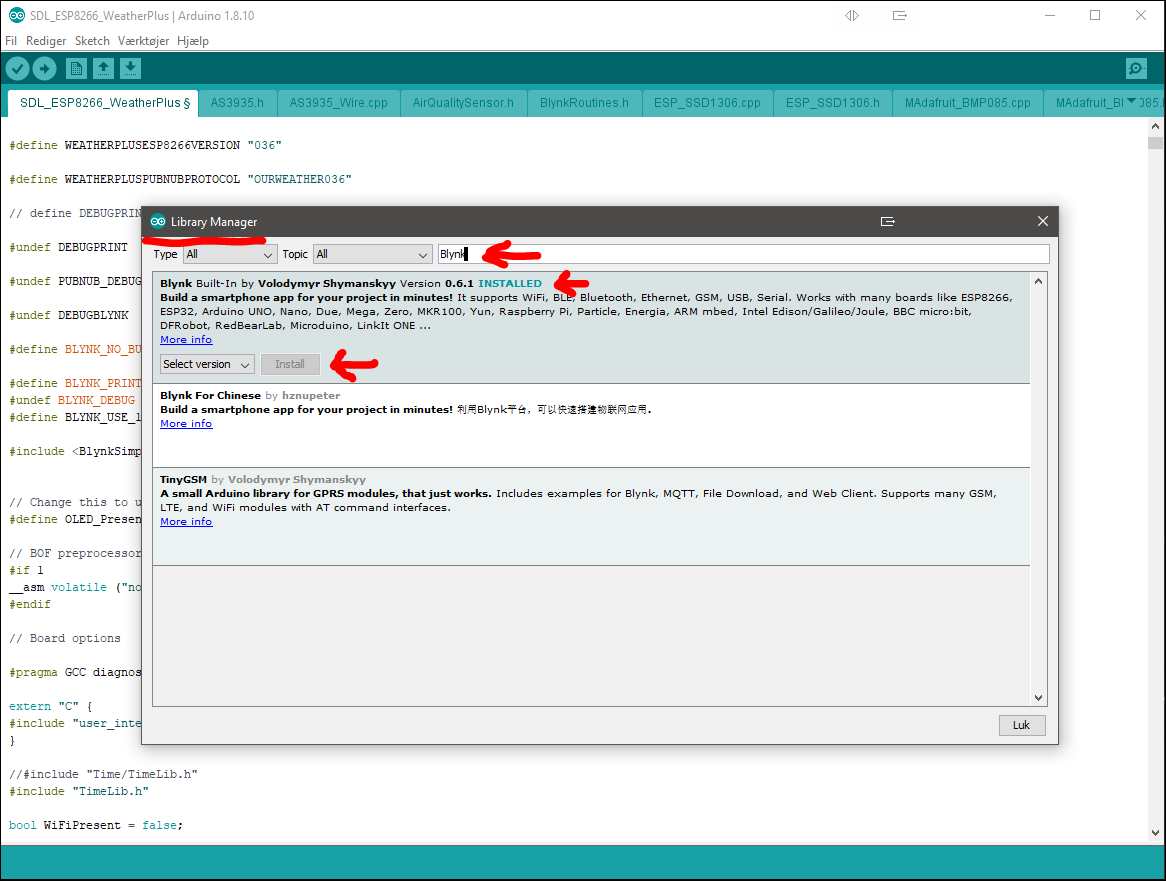Viewport: 1166px width, 881px height.
Task: Switch to the AS3935.h tab
Action: click(237, 103)
